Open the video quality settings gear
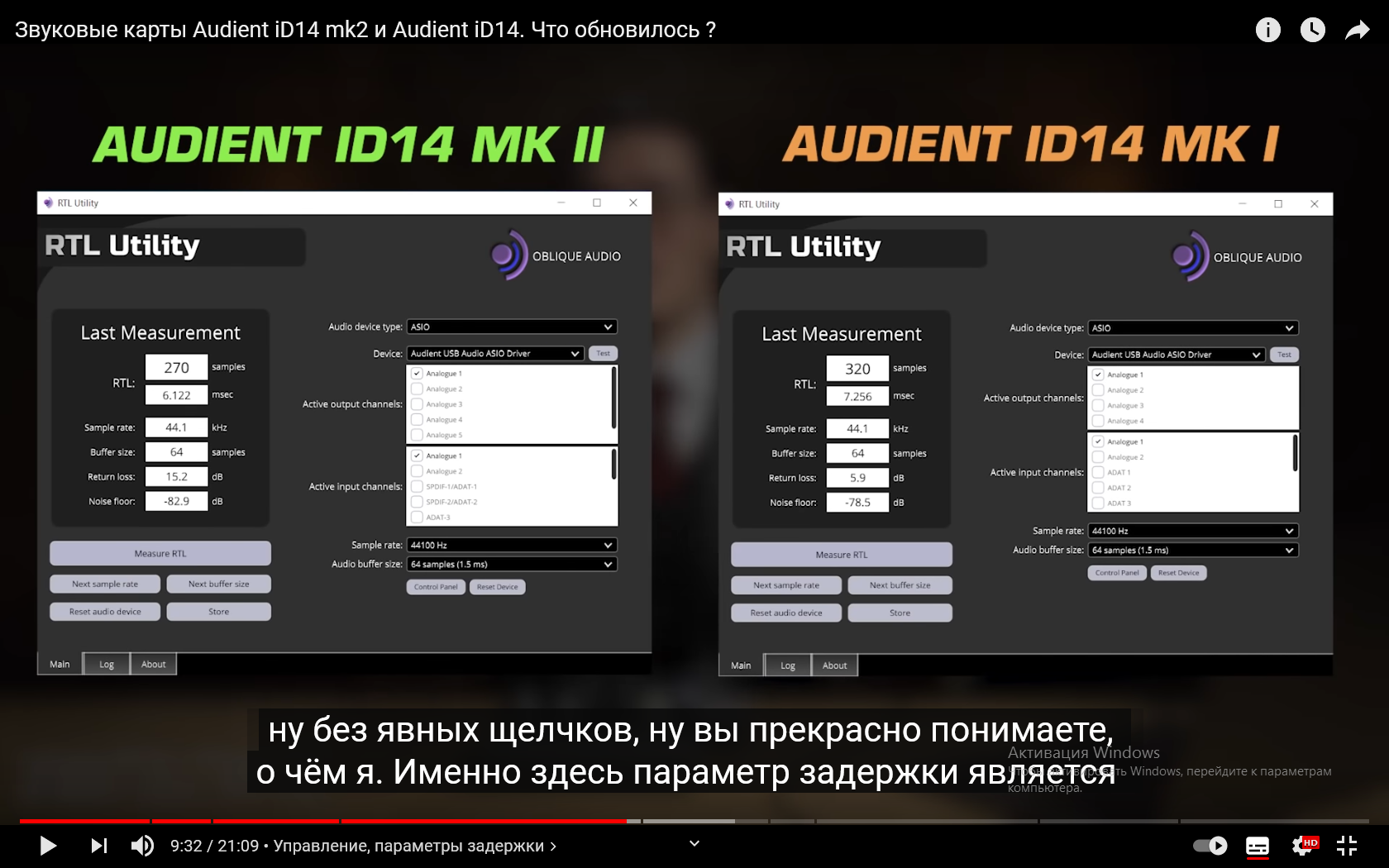 coord(1304,846)
